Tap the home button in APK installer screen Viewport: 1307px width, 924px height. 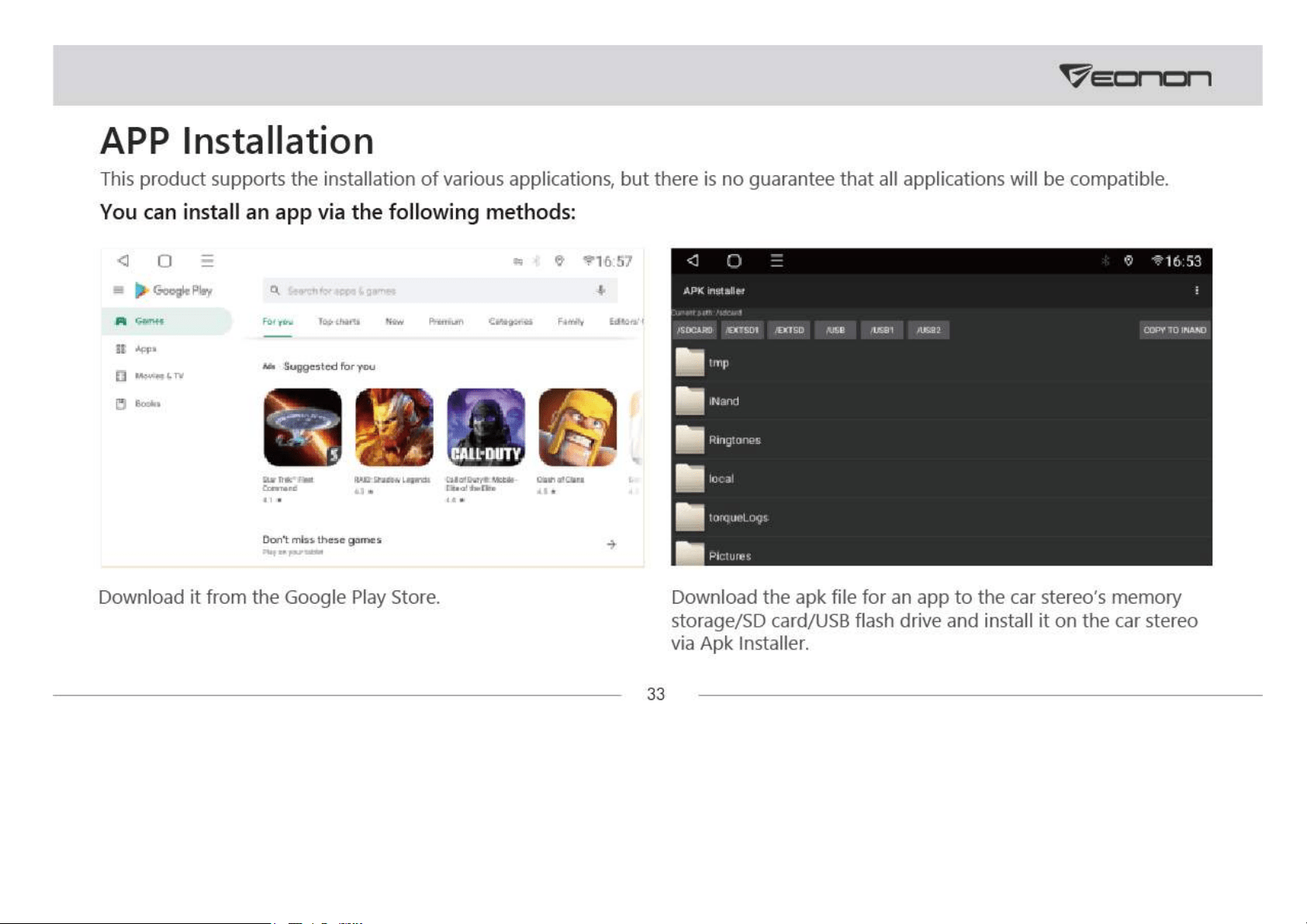[734, 261]
